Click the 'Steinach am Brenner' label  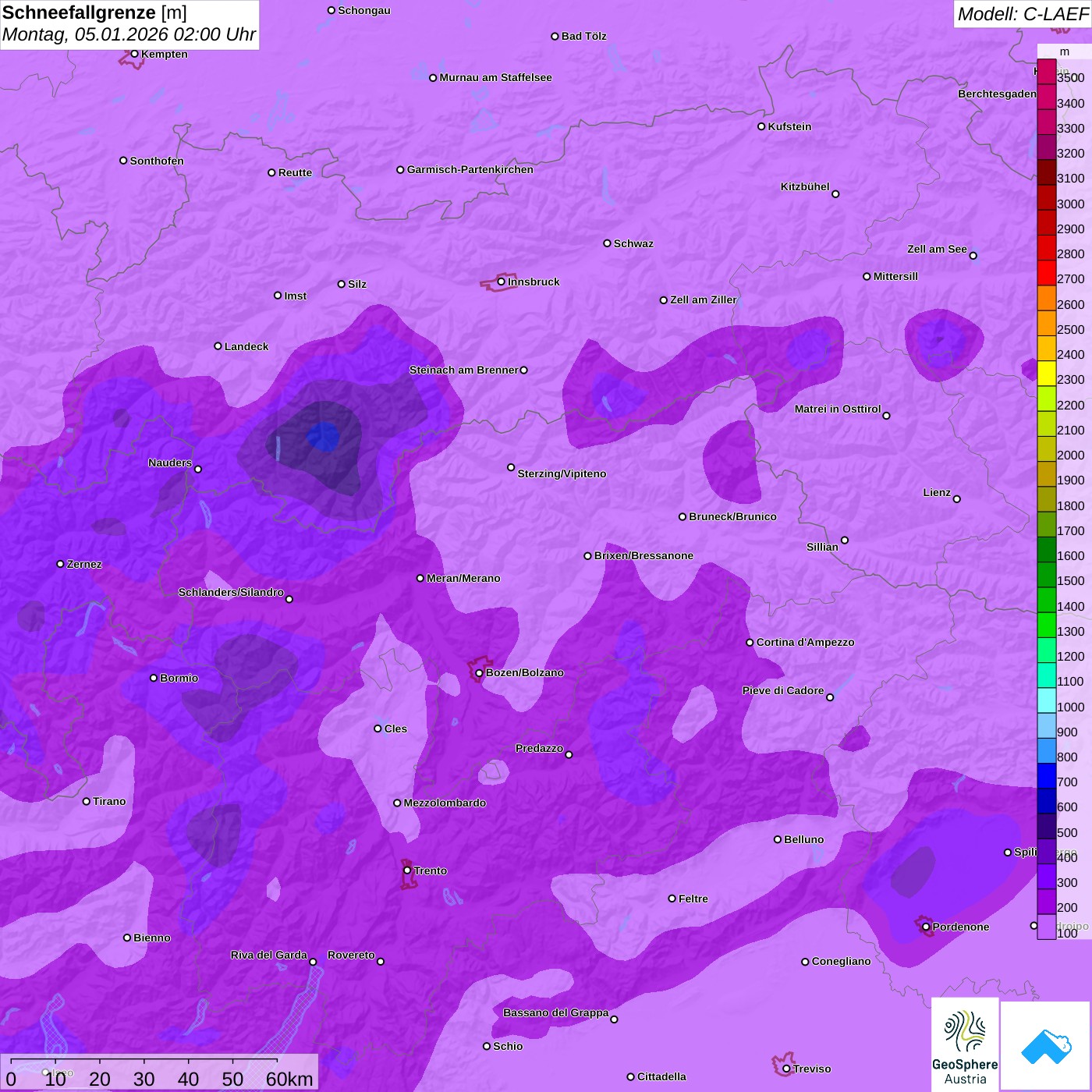click(464, 370)
